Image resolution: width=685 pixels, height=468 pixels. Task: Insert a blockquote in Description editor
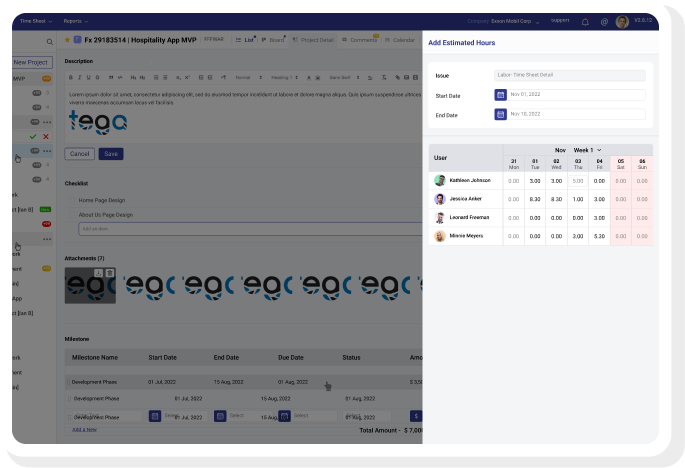(111, 77)
